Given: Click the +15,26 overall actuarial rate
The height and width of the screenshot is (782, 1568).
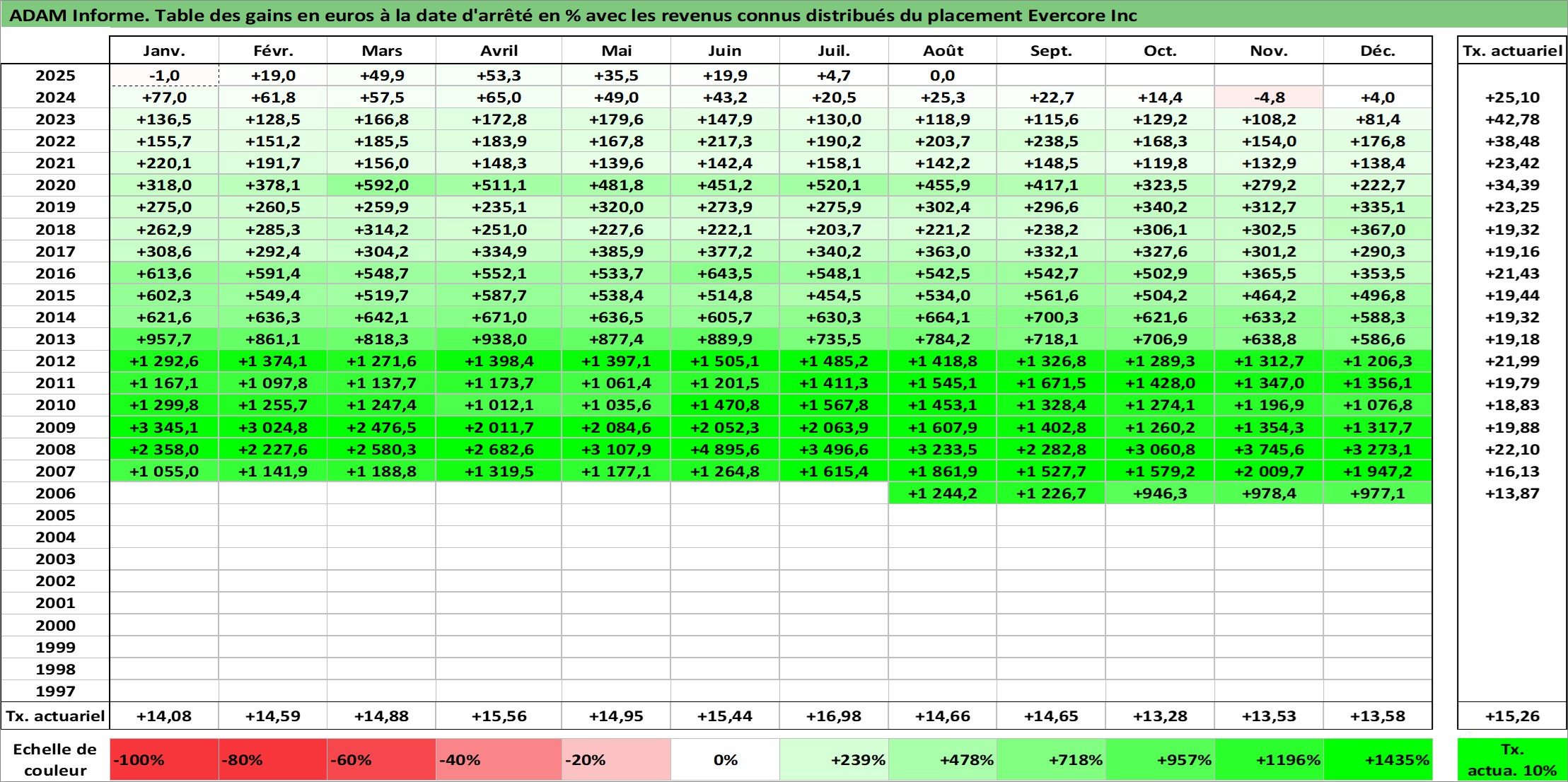Looking at the screenshot, I should click(x=1512, y=716).
